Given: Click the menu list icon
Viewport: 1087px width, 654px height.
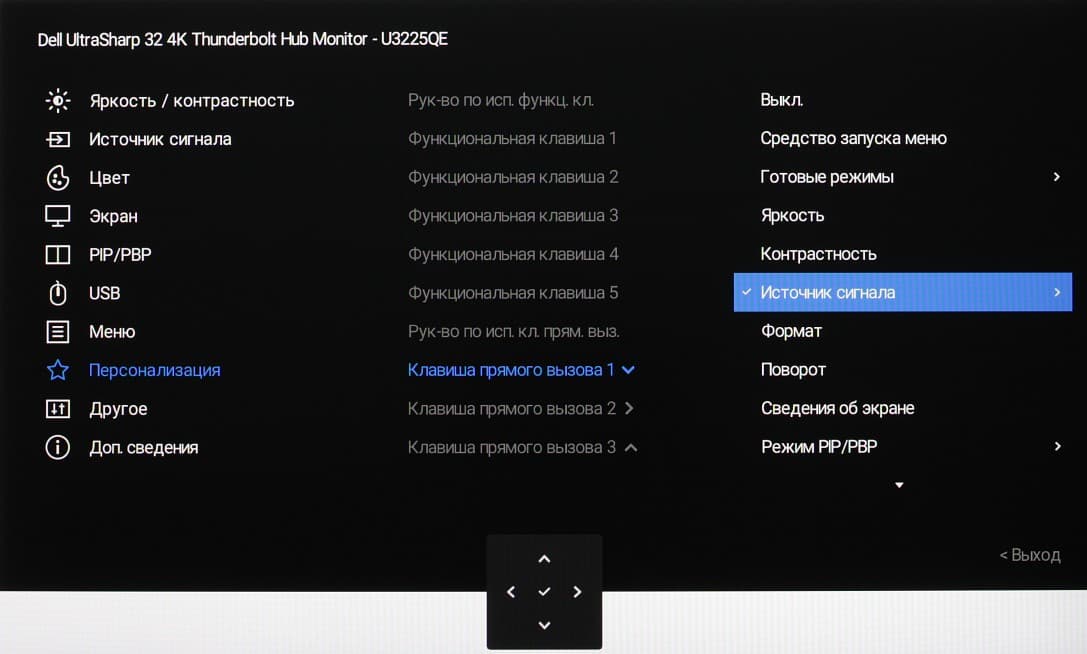Looking at the screenshot, I should coord(58,332).
